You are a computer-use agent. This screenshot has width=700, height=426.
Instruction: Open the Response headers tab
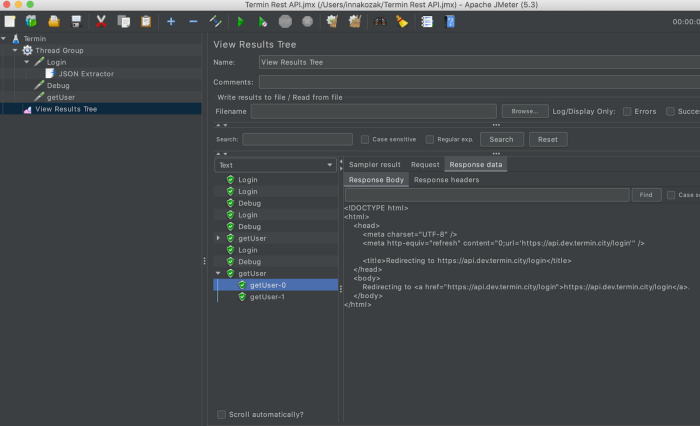pos(446,180)
